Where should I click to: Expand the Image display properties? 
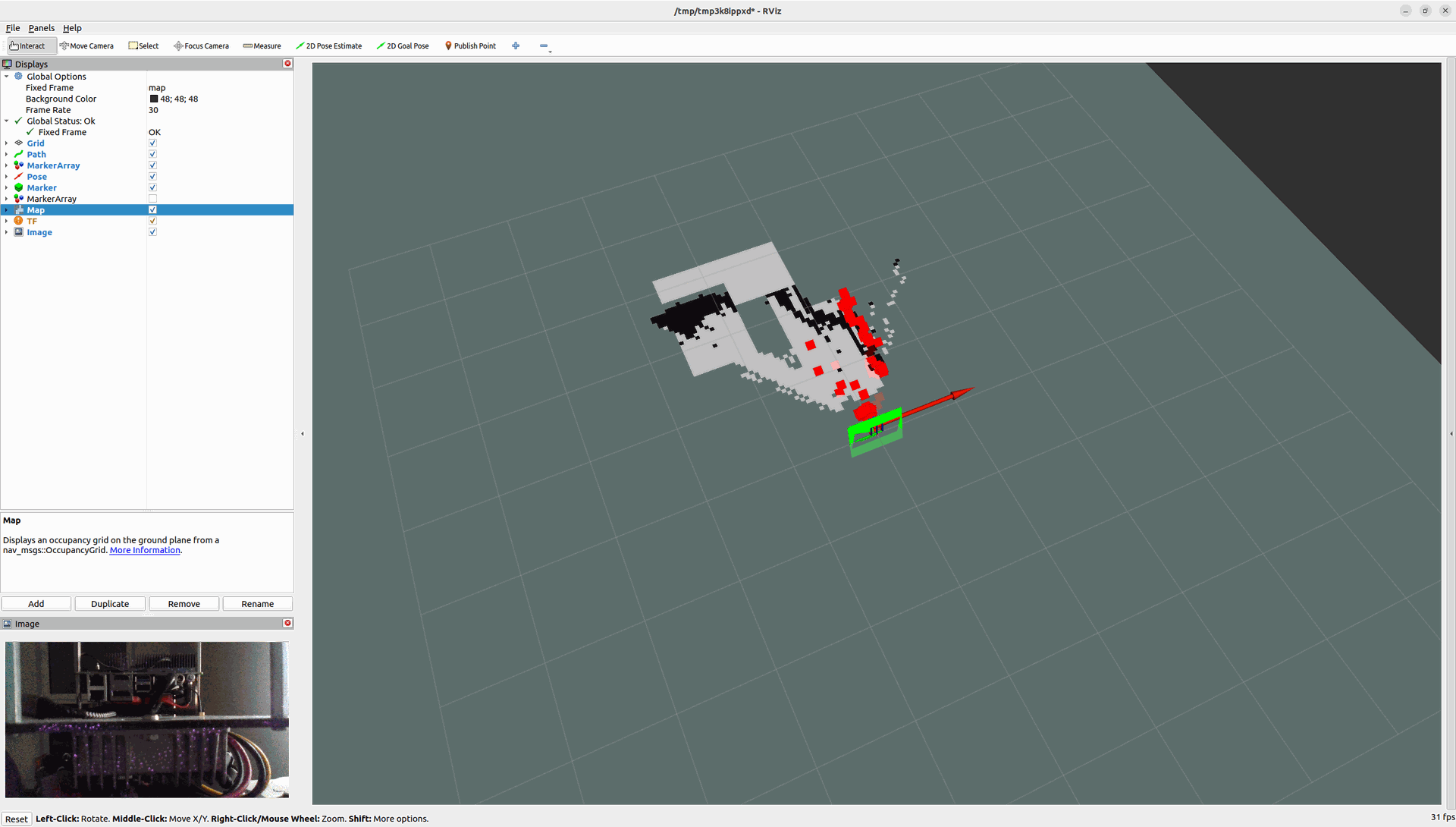[7, 232]
